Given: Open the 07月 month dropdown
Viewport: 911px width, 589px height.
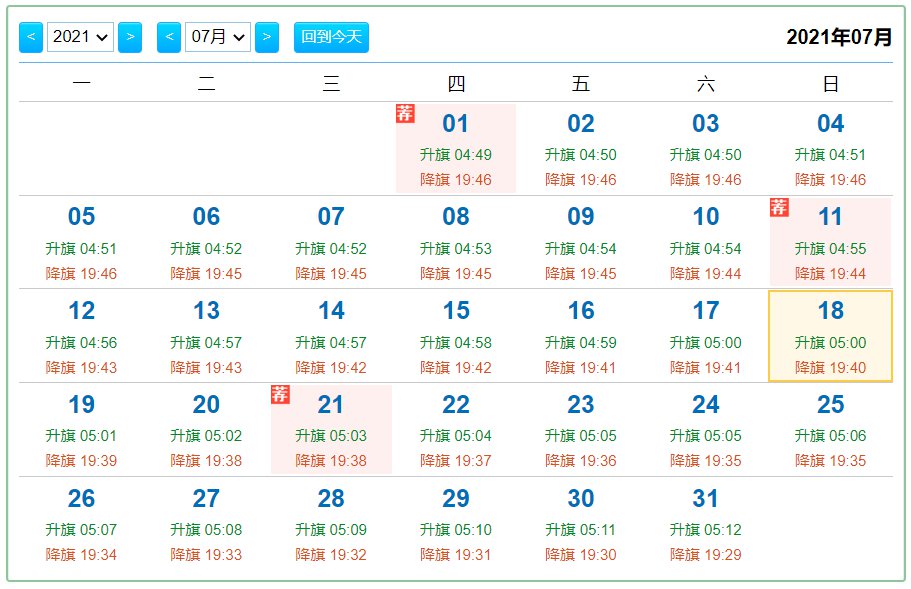Looking at the screenshot, I should pos(218,37).
